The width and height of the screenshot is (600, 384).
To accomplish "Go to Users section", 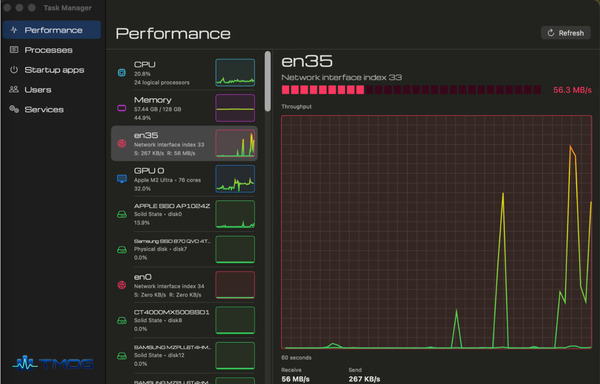I will click(x=38, y=90).
